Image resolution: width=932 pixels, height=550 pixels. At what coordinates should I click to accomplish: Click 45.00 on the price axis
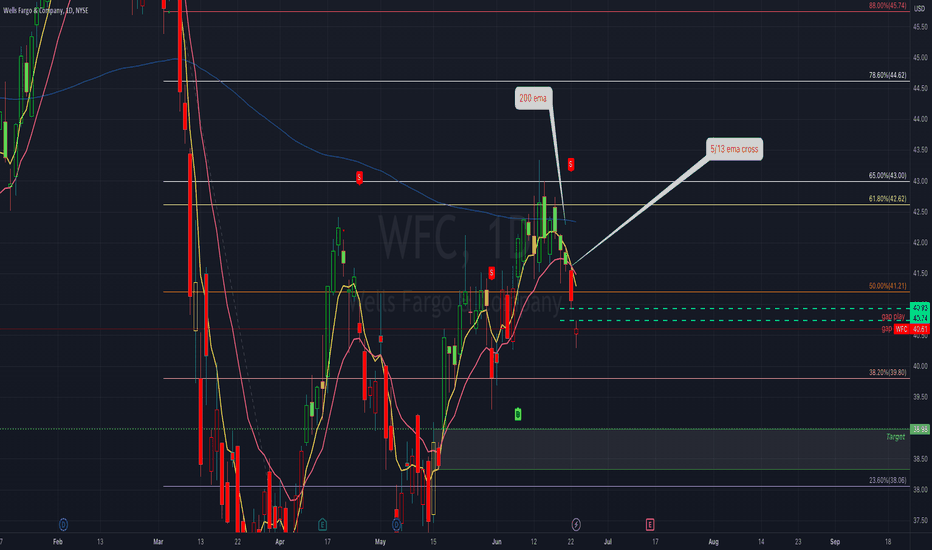coord(920,58)
